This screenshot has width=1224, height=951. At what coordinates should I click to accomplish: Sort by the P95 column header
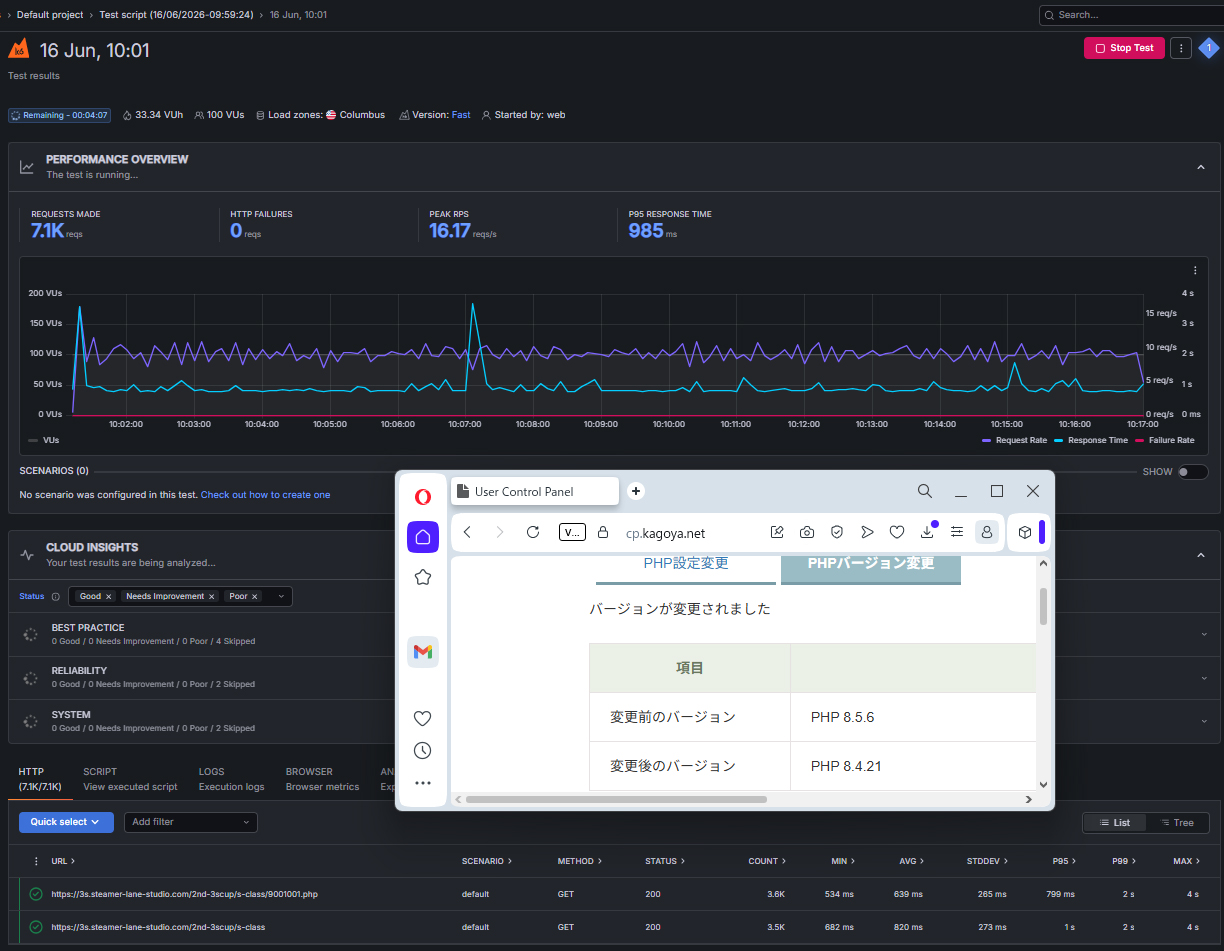pos(1063,861)
